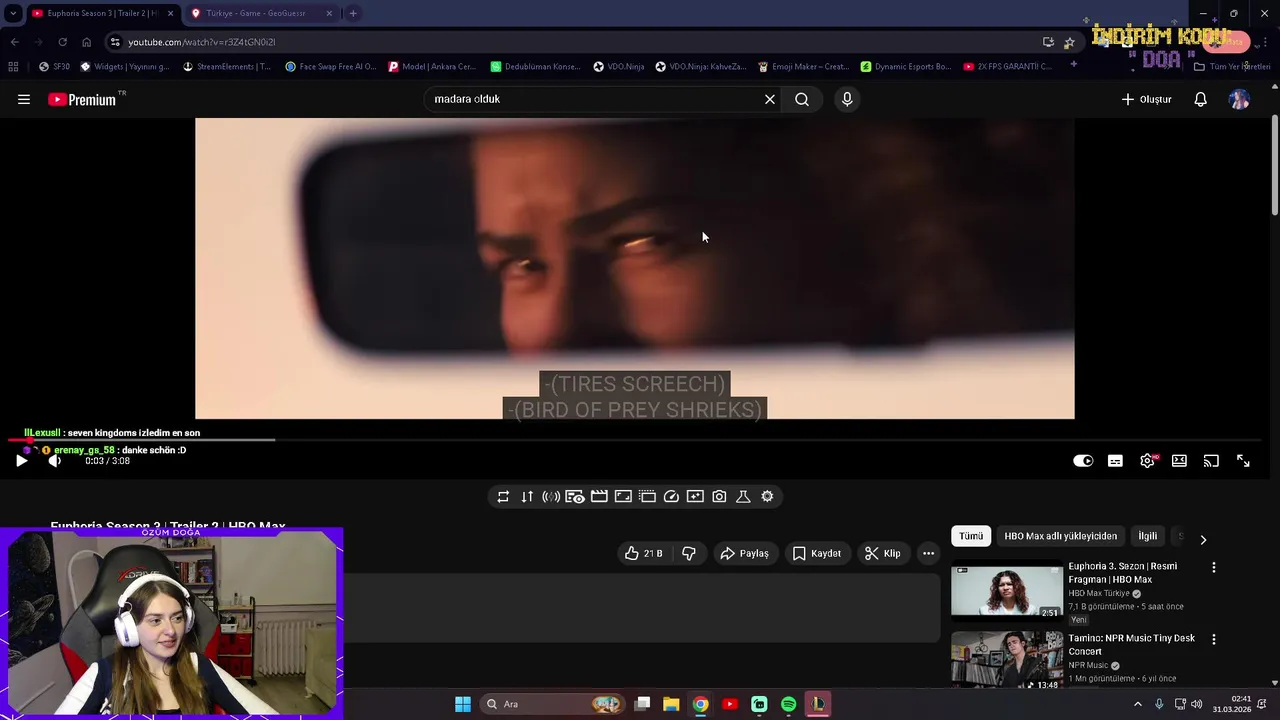Open Tamino NPR Music Tiny Desk thumbnail

coord(1007,659)
